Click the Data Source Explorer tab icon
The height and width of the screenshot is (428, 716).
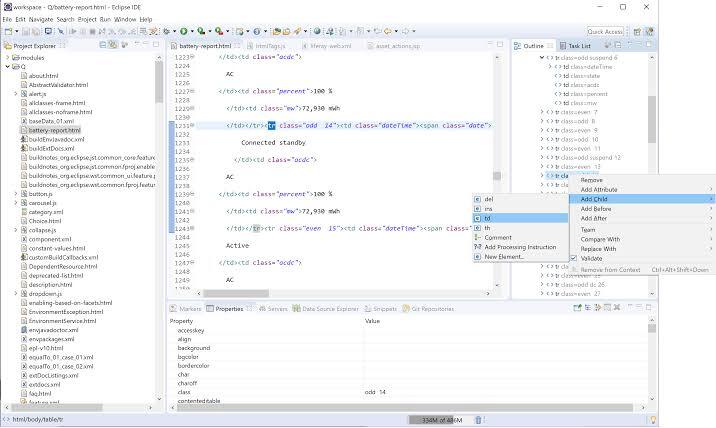296,309
